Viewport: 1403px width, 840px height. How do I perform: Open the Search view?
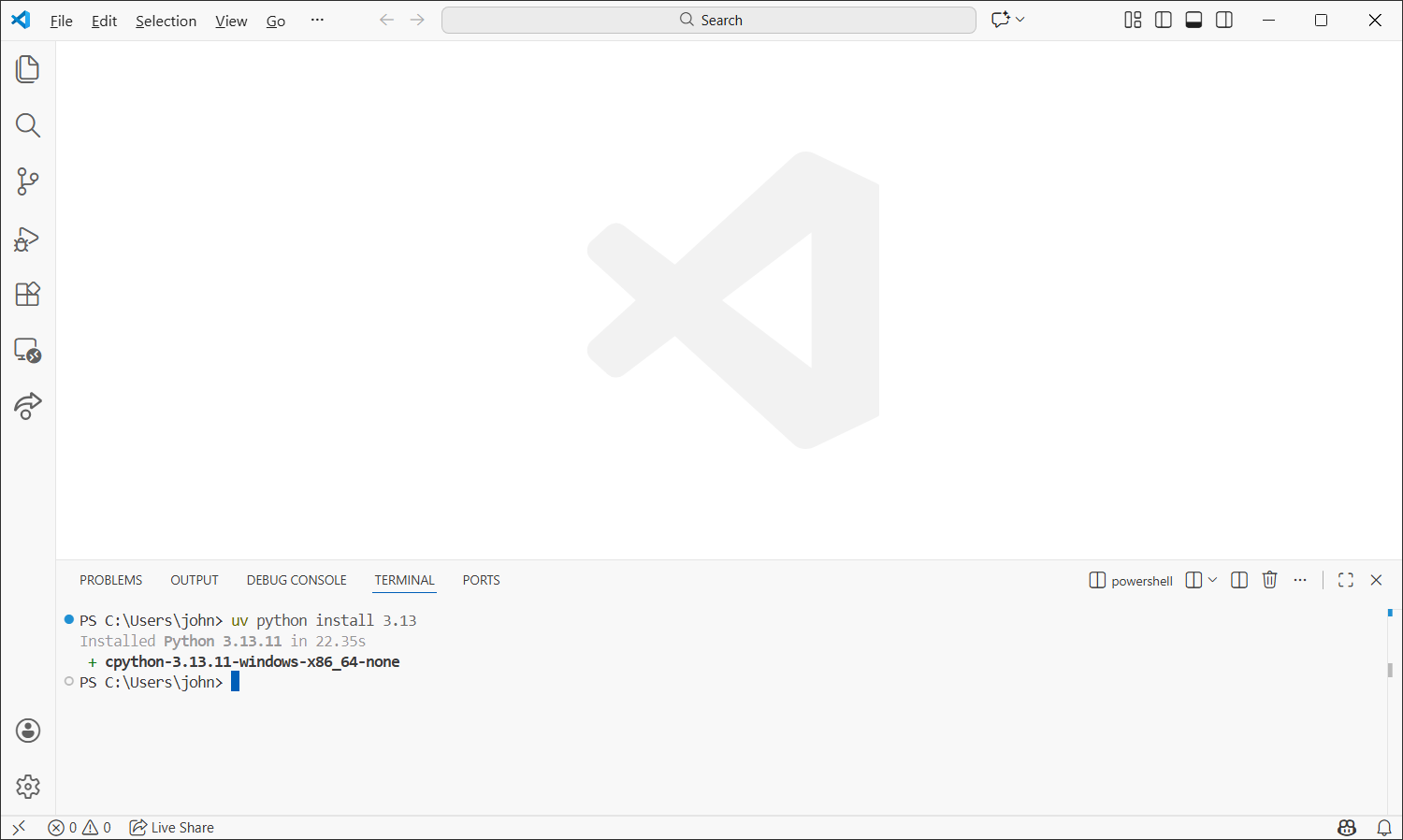click(x=27, y=124)
